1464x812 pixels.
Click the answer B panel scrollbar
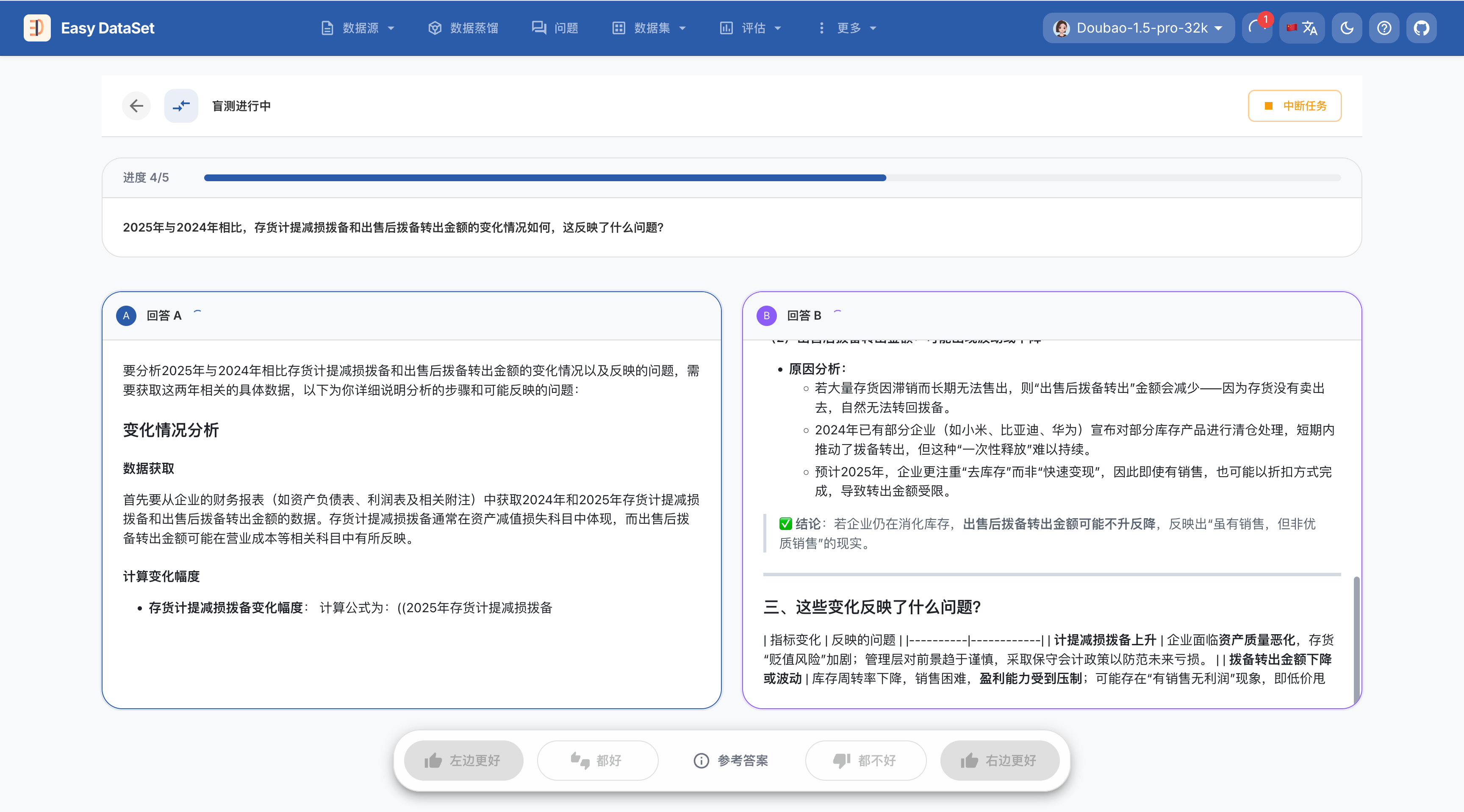click(1356, 639)
